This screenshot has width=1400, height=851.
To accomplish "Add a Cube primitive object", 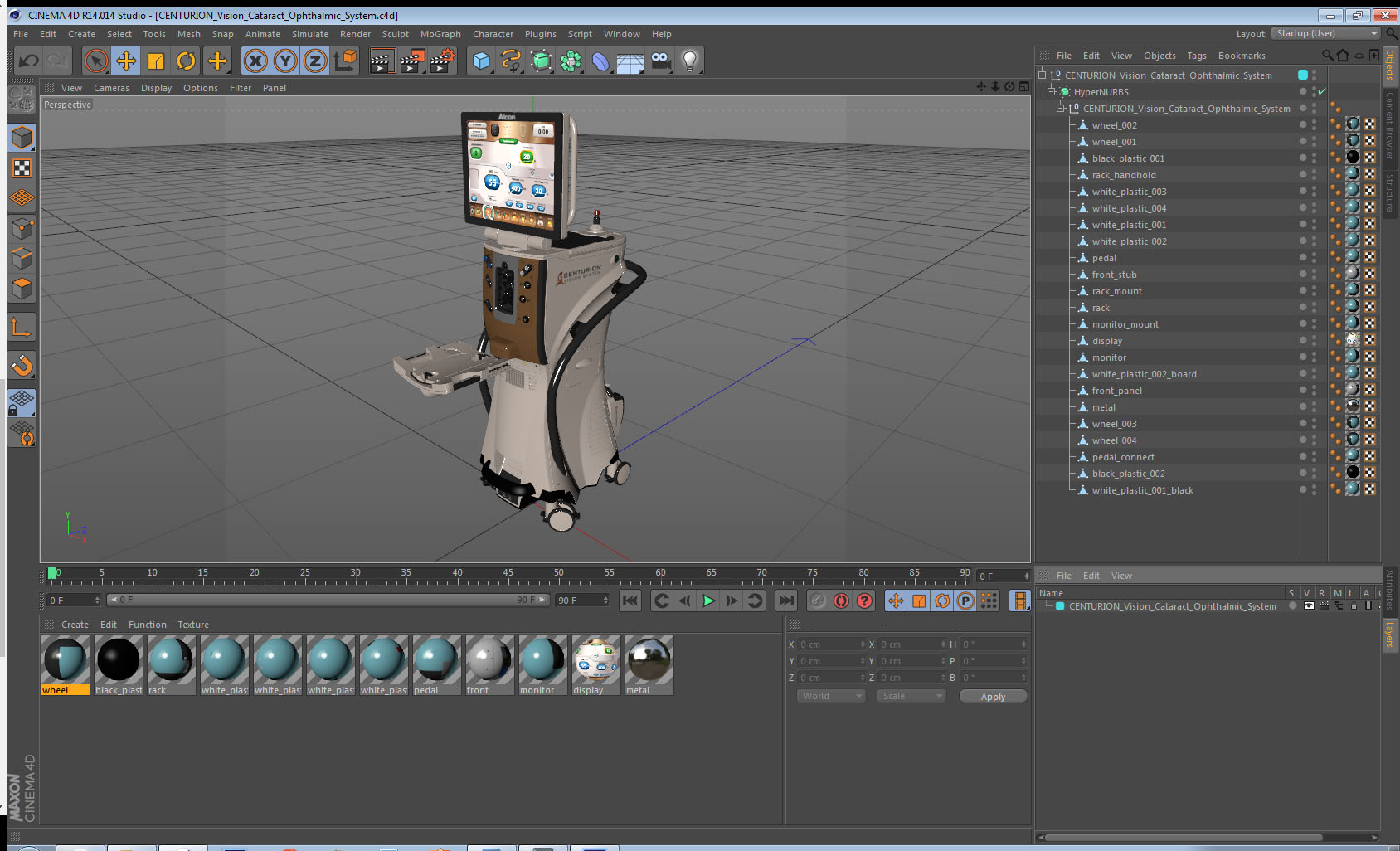I will 481,61.
